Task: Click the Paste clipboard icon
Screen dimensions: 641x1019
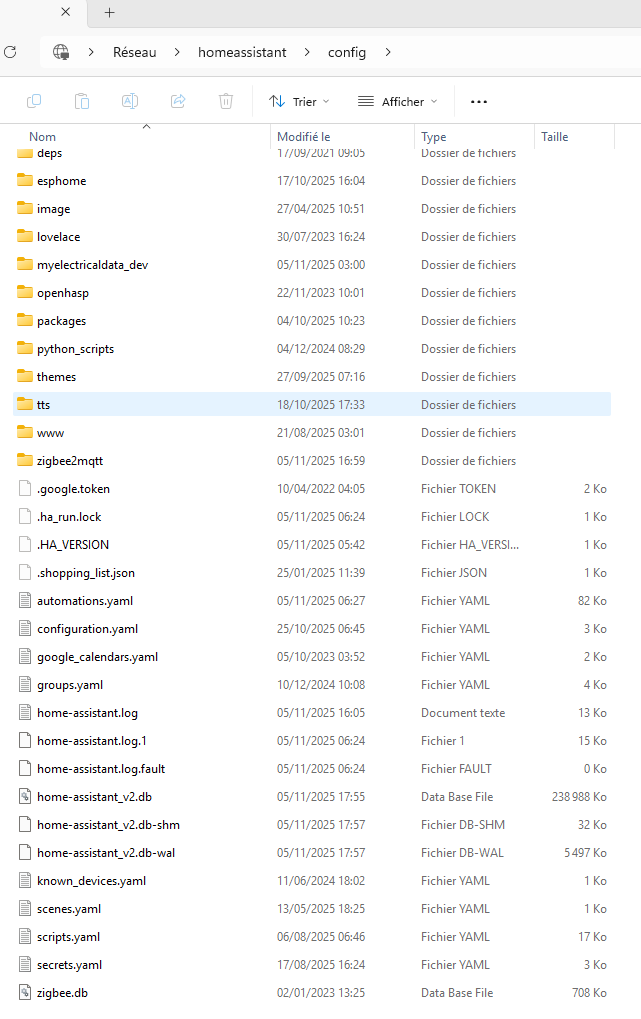Action: pos(82,101)
